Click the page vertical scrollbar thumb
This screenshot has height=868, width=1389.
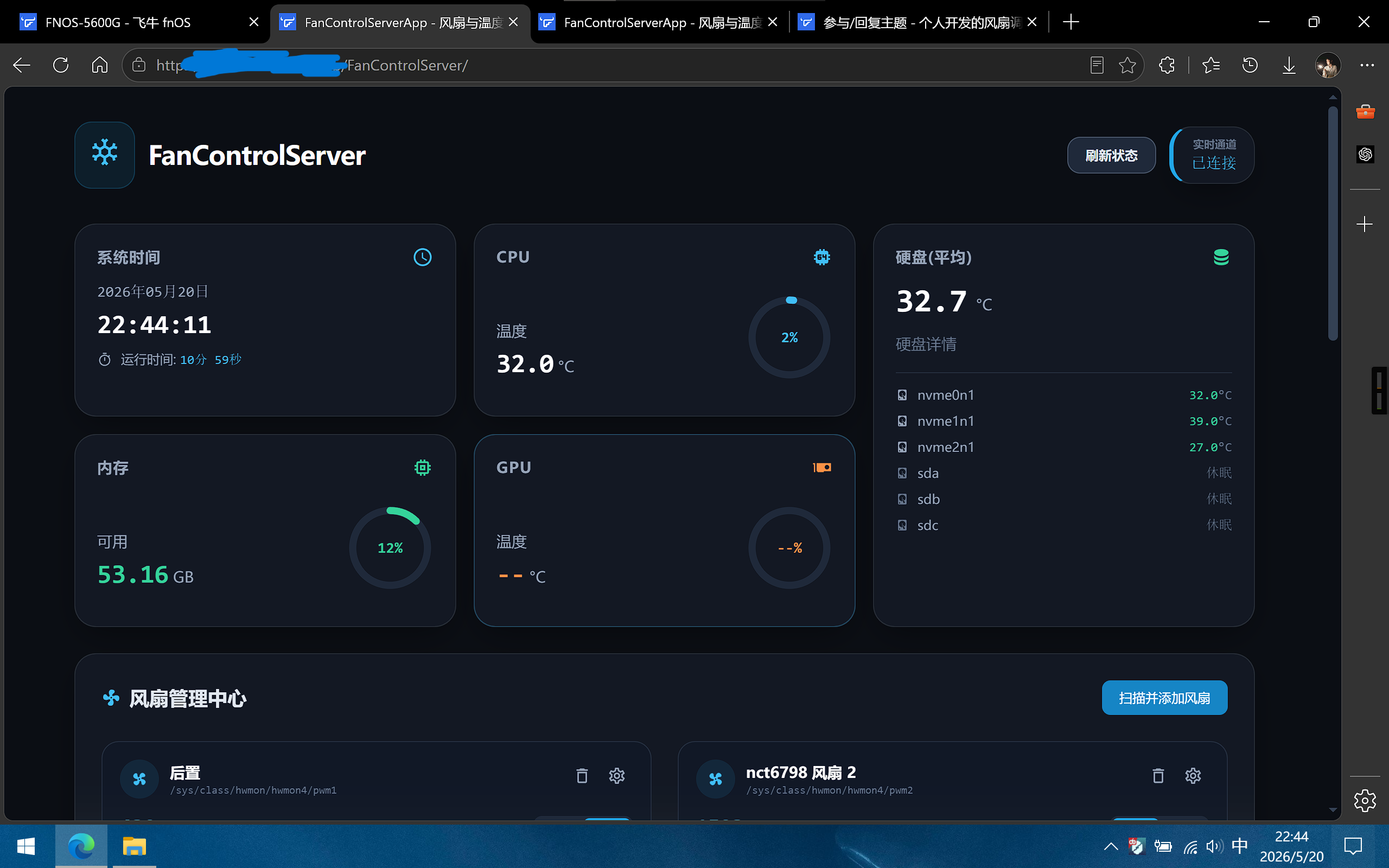point(1333,223)
